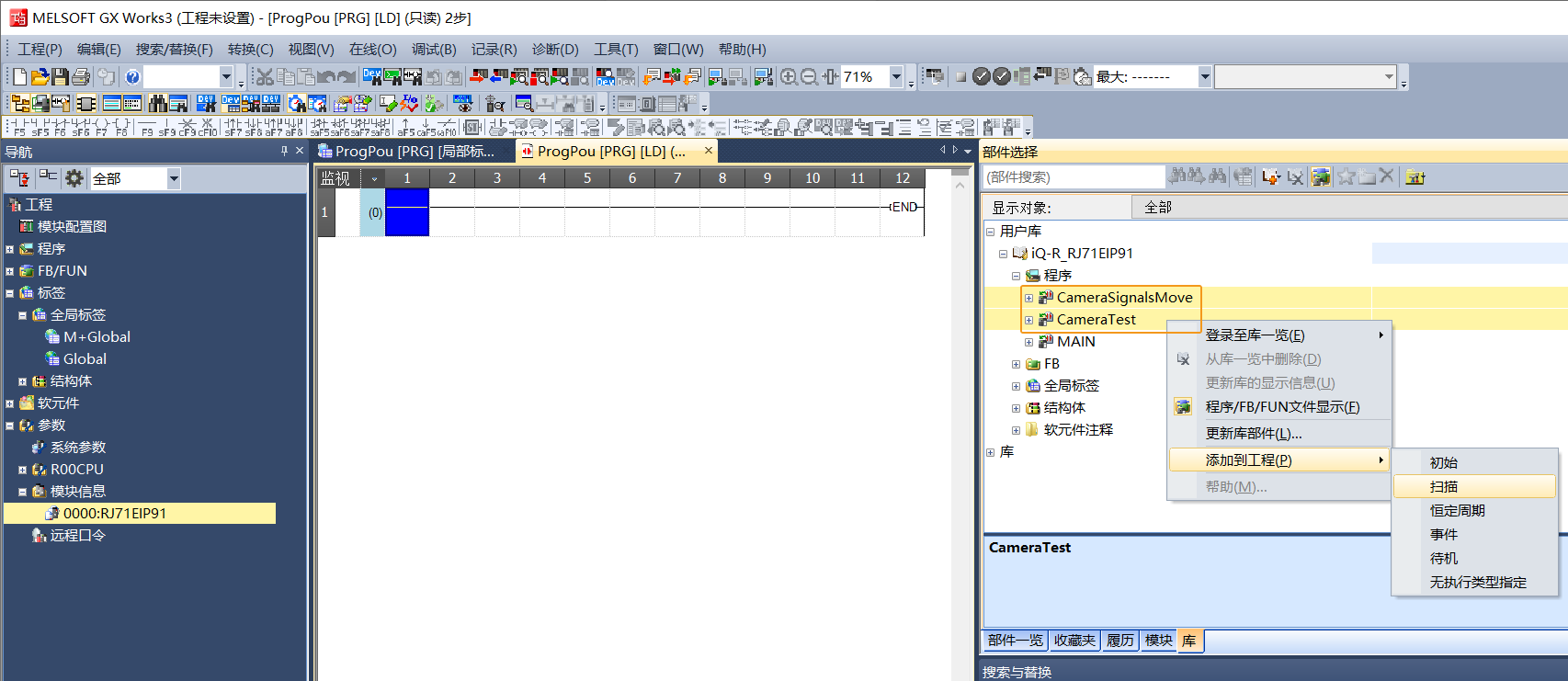Click the Undo arrow icon
Viewport: 1568px width, 681px height.
326,77
